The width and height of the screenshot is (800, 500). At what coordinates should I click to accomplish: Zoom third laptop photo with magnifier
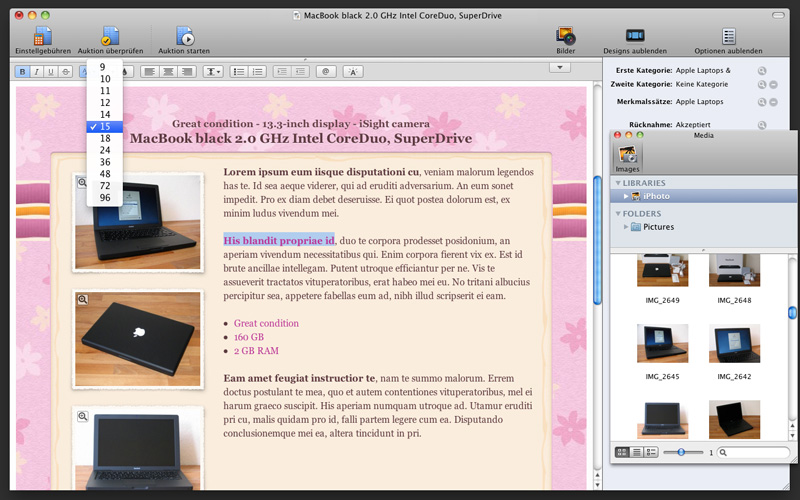pyautogui.click(x=82, y=416)
